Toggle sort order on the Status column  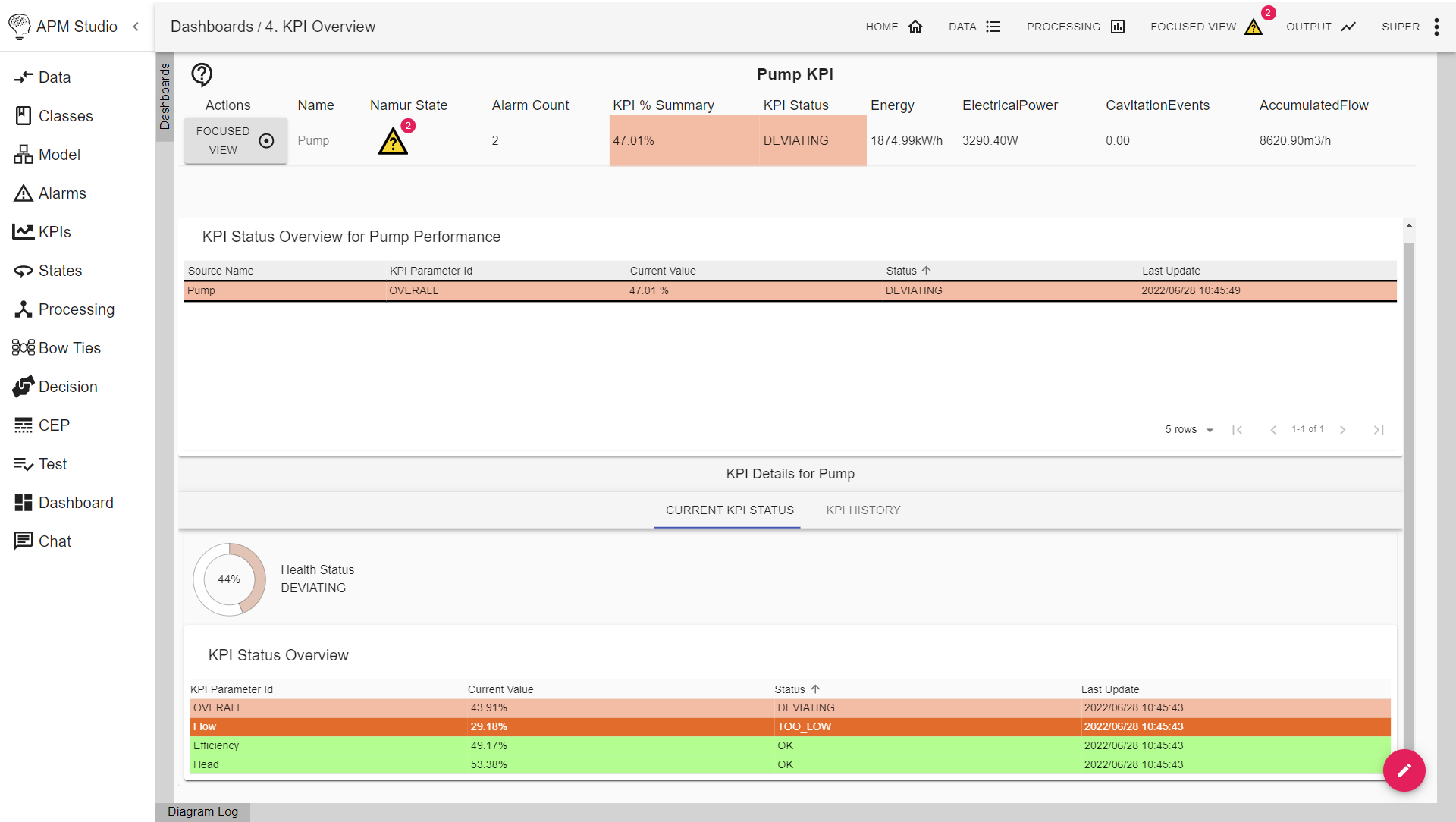coord(907,271)
